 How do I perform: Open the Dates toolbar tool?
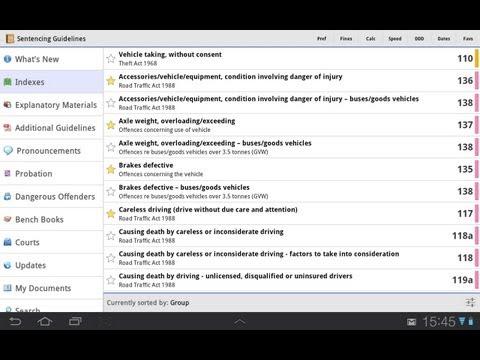pyautogui.click(x=444, y=39)
